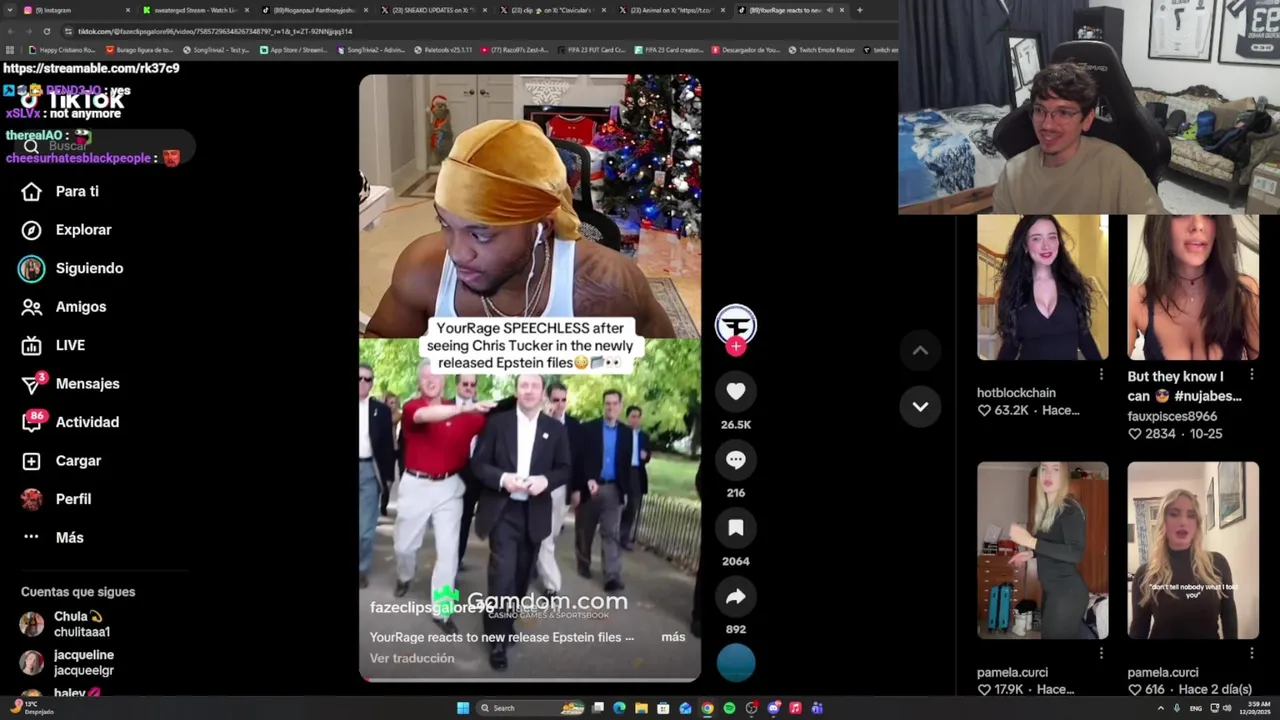This screenshot has height=720, width=1280.
Task: Open fazeclipsgalore96 username on video
Action: (x=432, y=607)
